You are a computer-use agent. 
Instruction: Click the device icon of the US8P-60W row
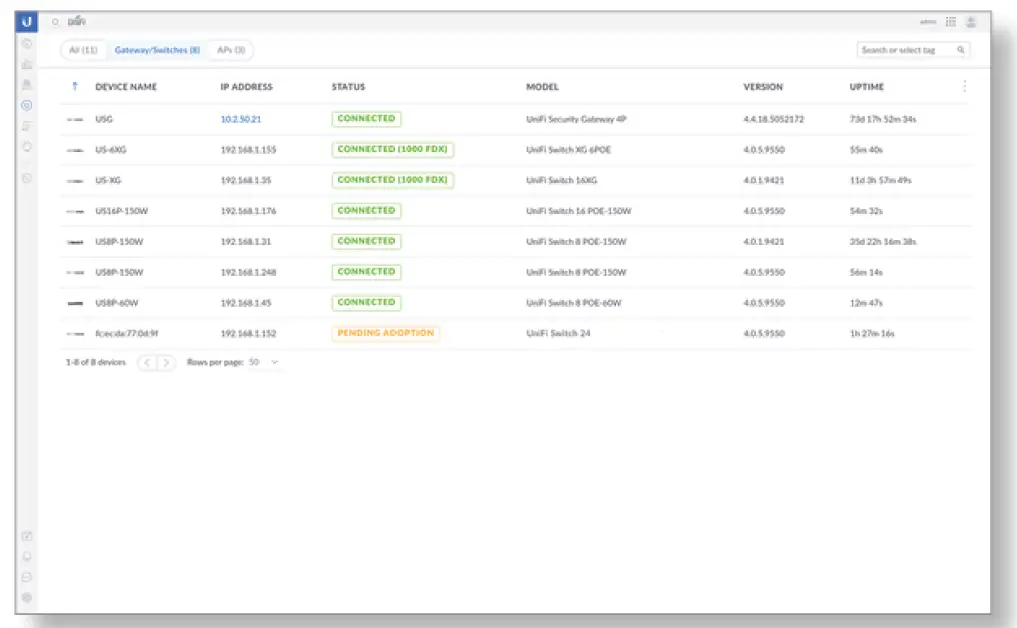coord(75,303)
